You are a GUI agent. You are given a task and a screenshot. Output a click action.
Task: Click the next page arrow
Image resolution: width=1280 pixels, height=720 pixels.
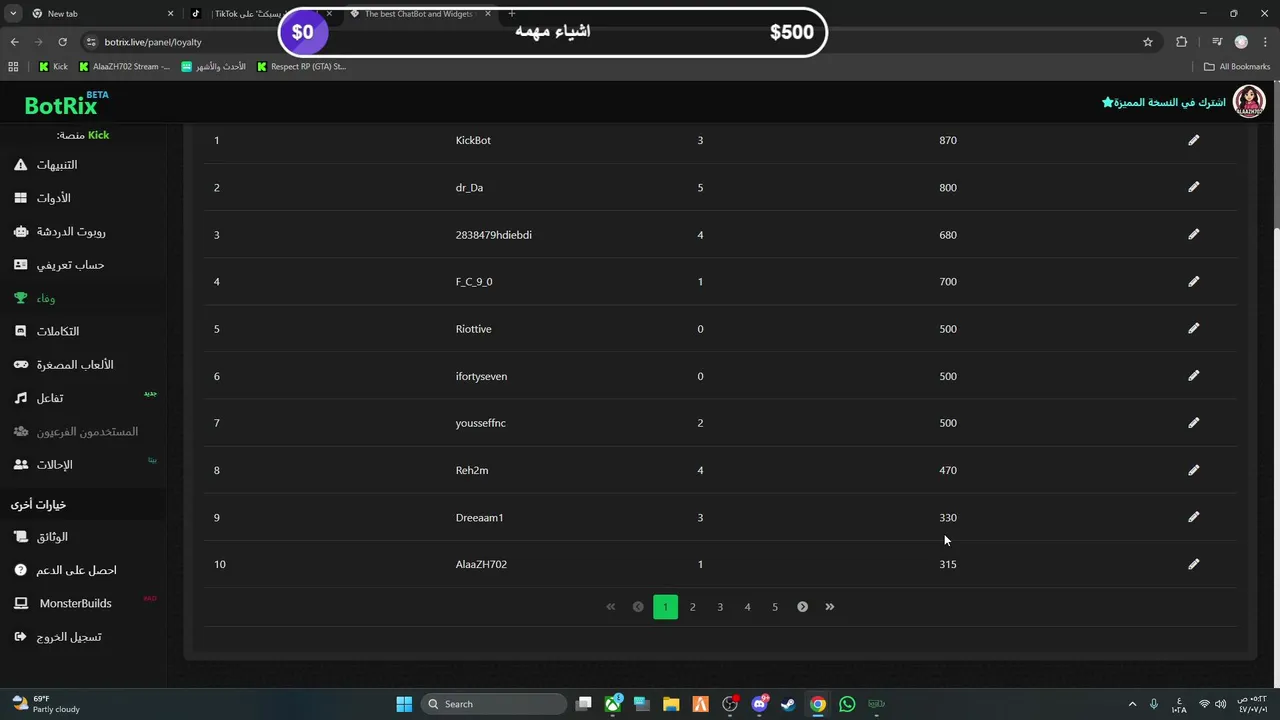[802, 607]
